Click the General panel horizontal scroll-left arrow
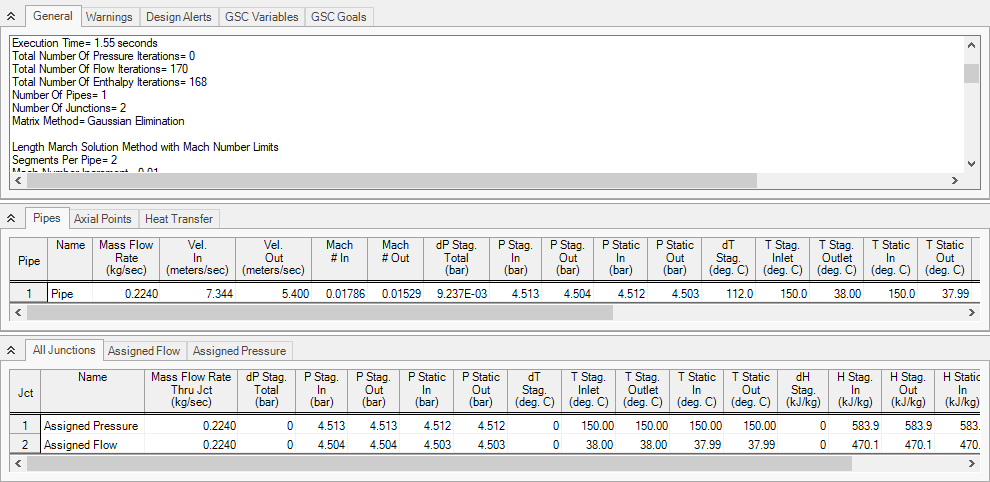Image resolution: width=990 pixels, height=482 pixels. tap(17, 181)
